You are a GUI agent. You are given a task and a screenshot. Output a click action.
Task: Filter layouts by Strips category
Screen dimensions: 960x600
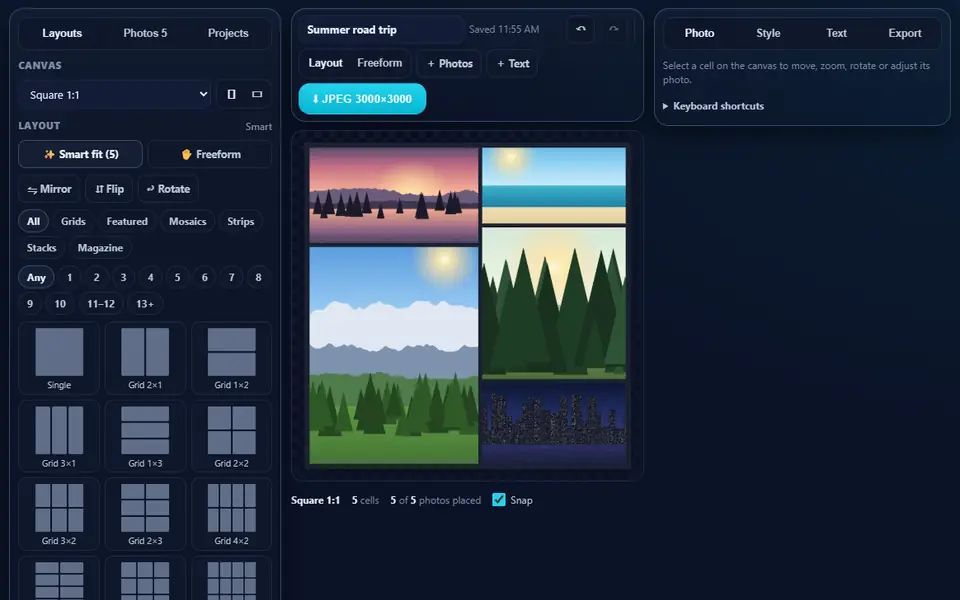(x=241, y=221)
